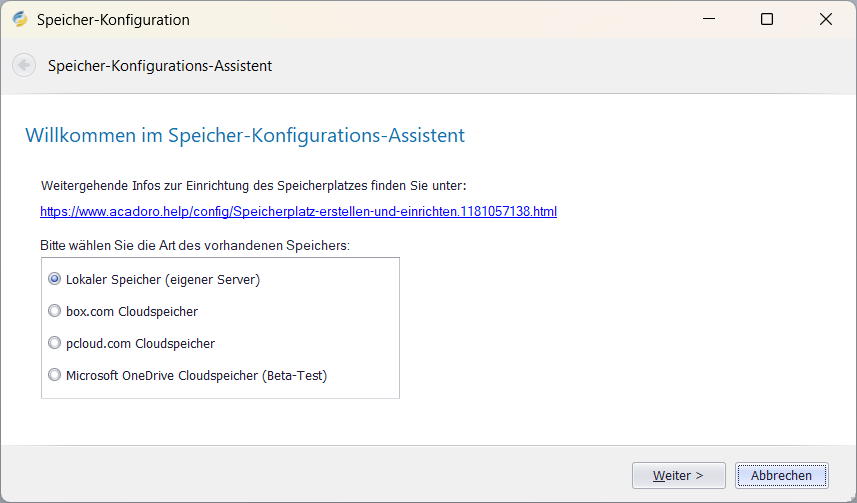
Task: Click the 'pcloud.com Cloudspeicher' option label text
Action: (140, 343)
